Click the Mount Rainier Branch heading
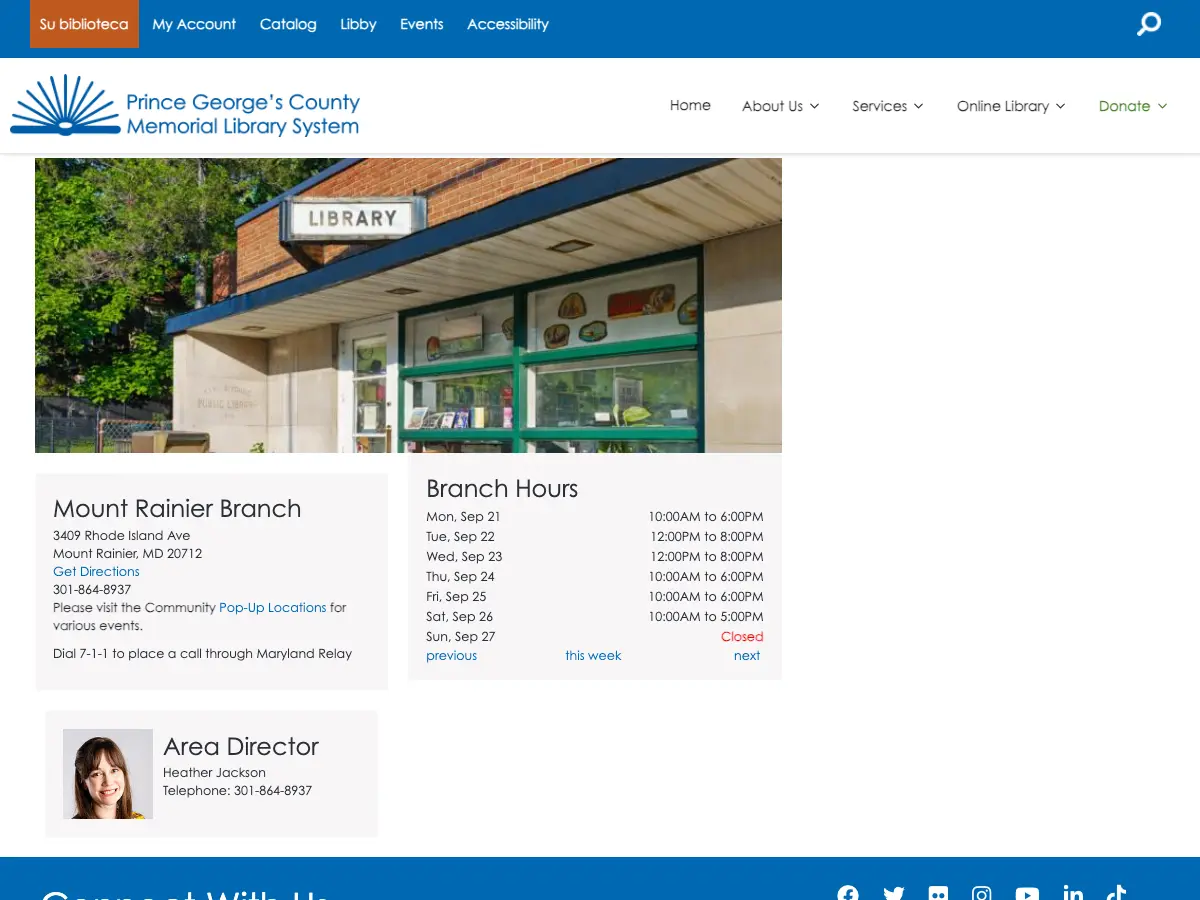Screen dimensions: 1200x900 177,508
